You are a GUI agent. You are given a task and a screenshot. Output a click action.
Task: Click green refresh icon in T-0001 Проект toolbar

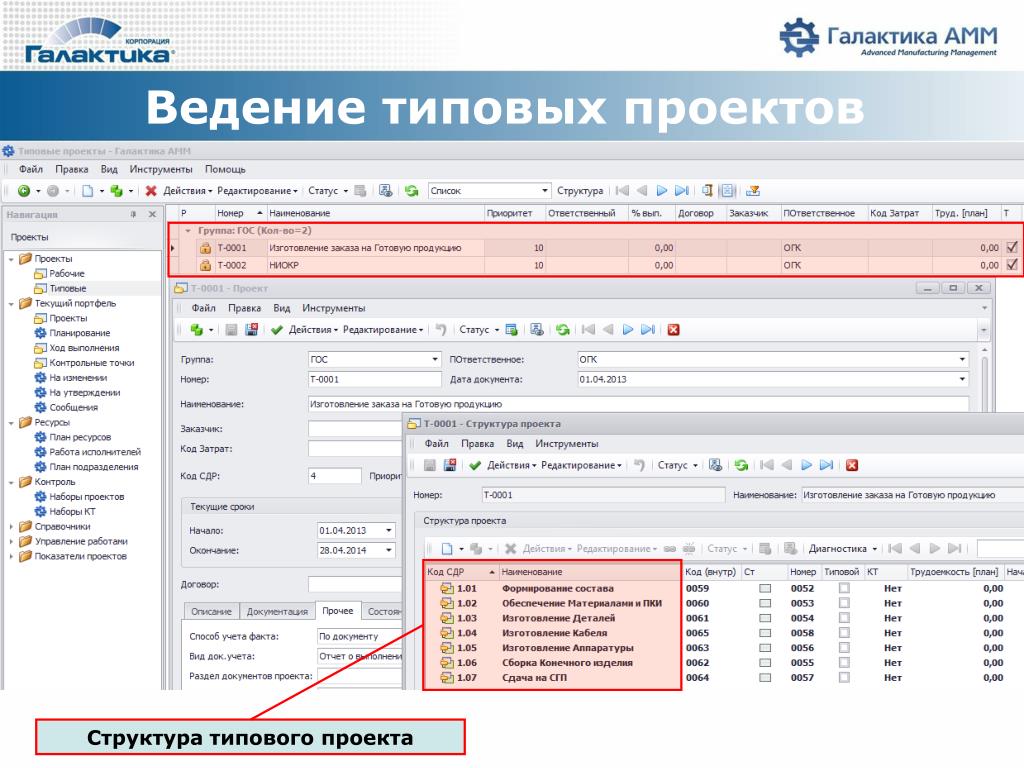click(563, 330)
